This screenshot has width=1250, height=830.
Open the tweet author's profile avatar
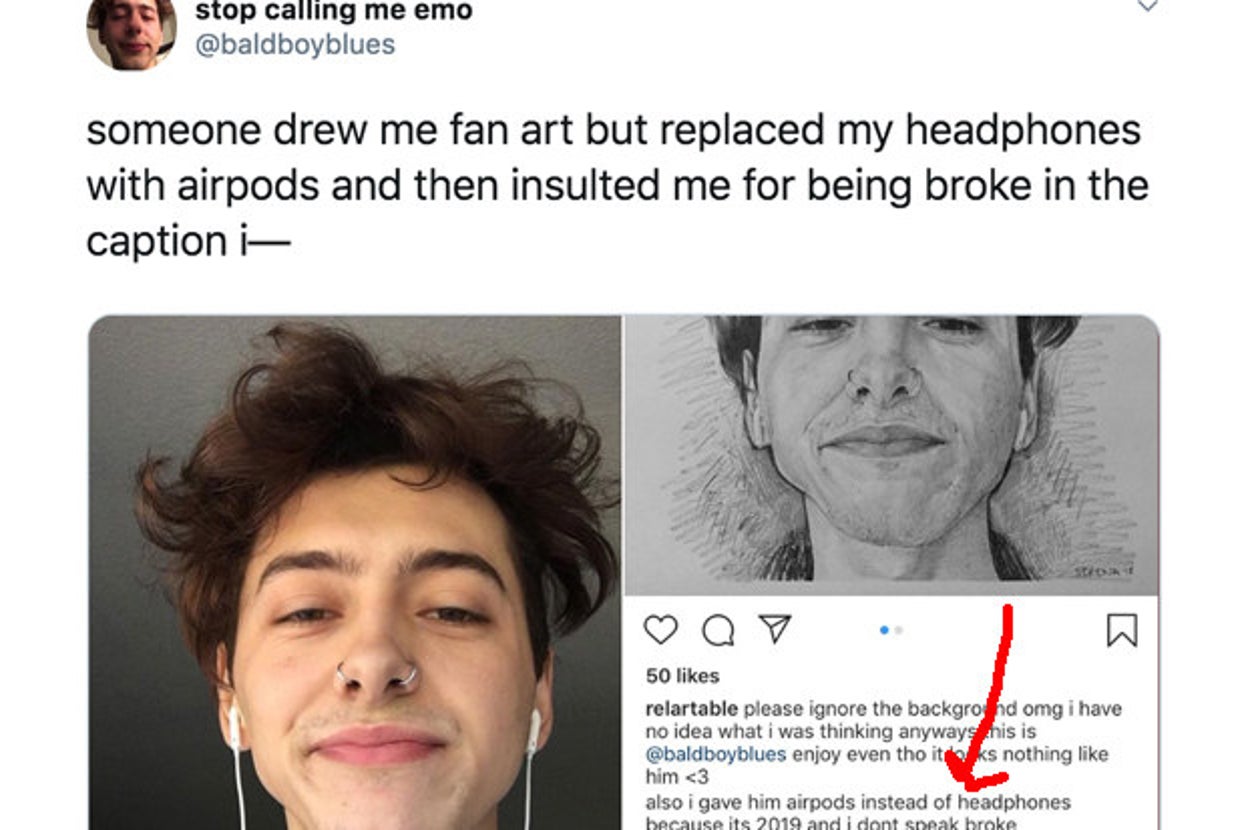pyautogui.click(x=131, y=33)
